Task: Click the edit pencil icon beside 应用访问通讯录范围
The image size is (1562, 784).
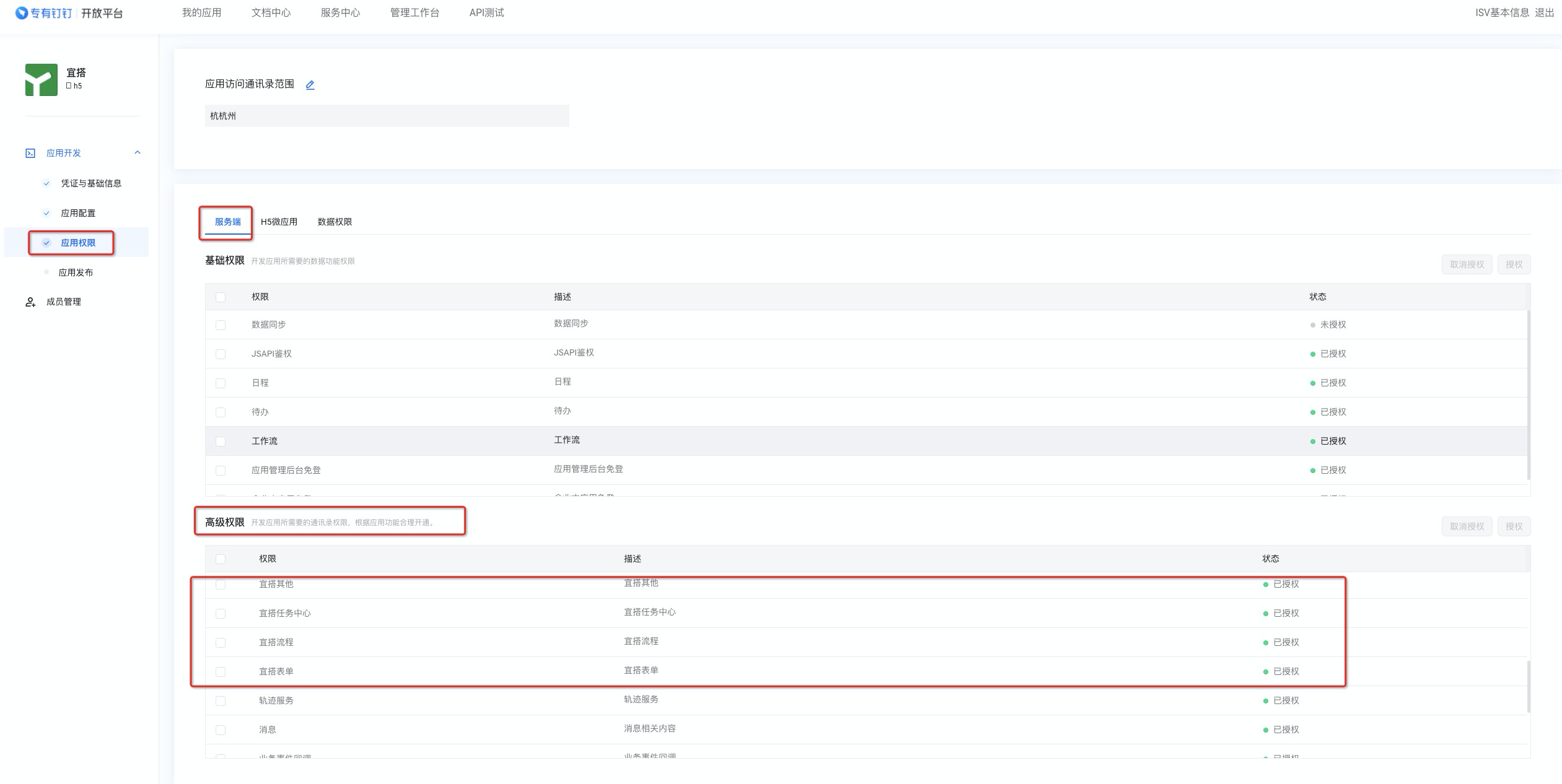Action: (x=310, y=85)
